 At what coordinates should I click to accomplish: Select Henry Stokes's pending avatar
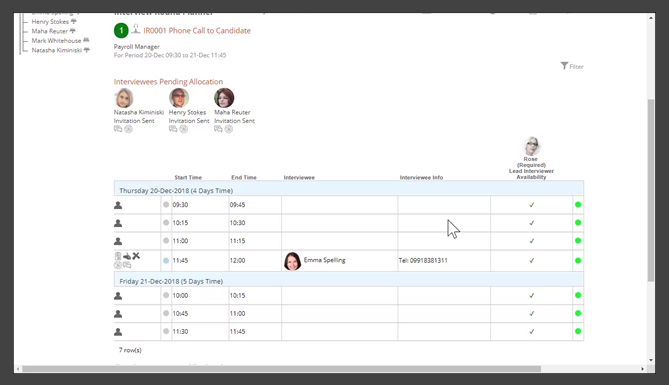pyautogui.click(x=179, y=98)
